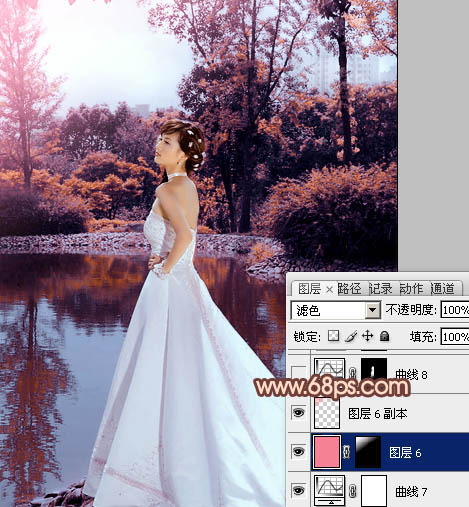Click the curves adjustment icon of 曲线 8
The width and height of the screenshot is (469, 507).
[x=329, y=371]
